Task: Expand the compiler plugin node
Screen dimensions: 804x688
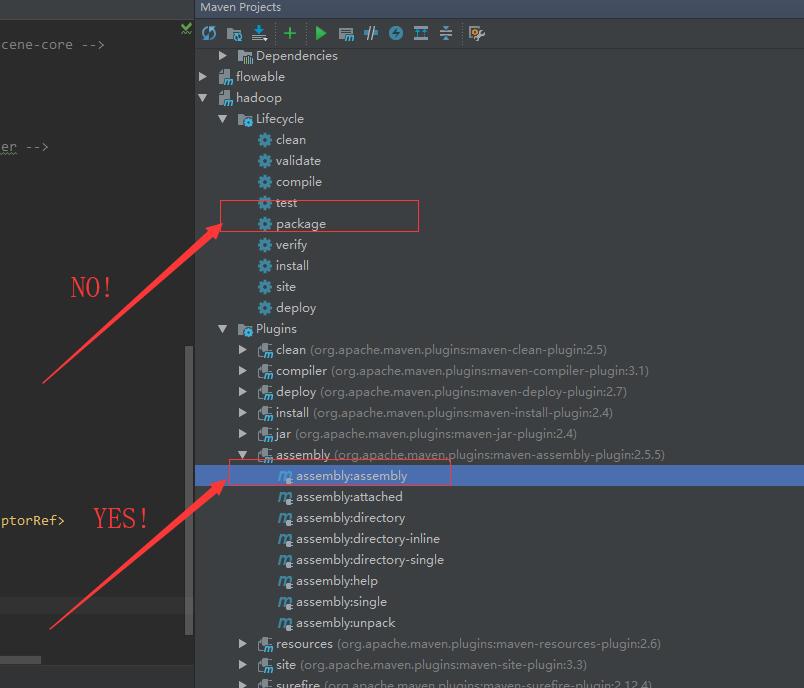Action: 243,371
